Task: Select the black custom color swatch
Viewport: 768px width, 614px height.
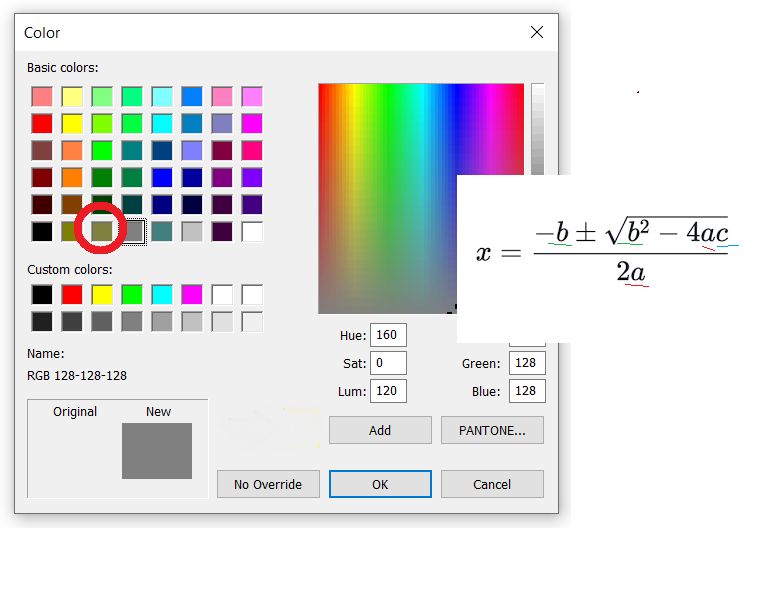Action: tap(42, 295)
